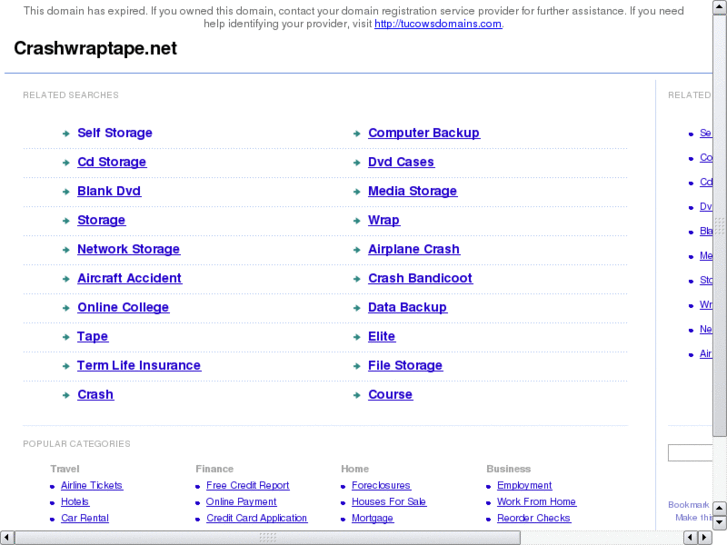Open the Crash Bandicoot link
727x545 pixels.
420,278
